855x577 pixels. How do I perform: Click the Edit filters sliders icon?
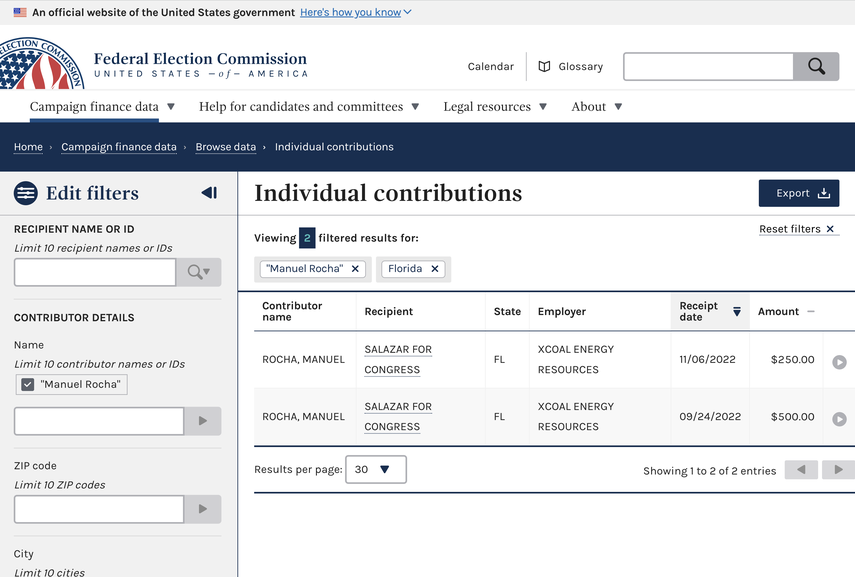point(24,192)
